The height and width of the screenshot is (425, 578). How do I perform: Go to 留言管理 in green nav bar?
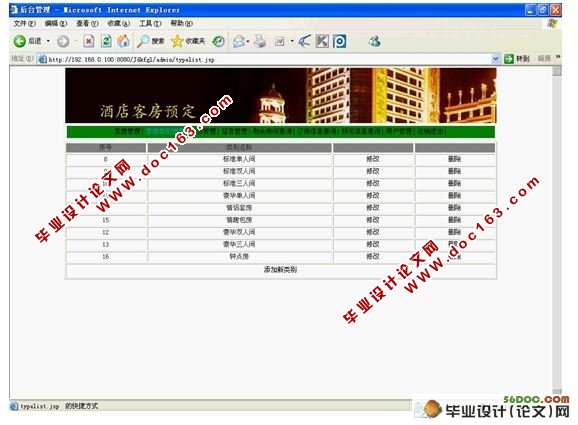point(235,132)
